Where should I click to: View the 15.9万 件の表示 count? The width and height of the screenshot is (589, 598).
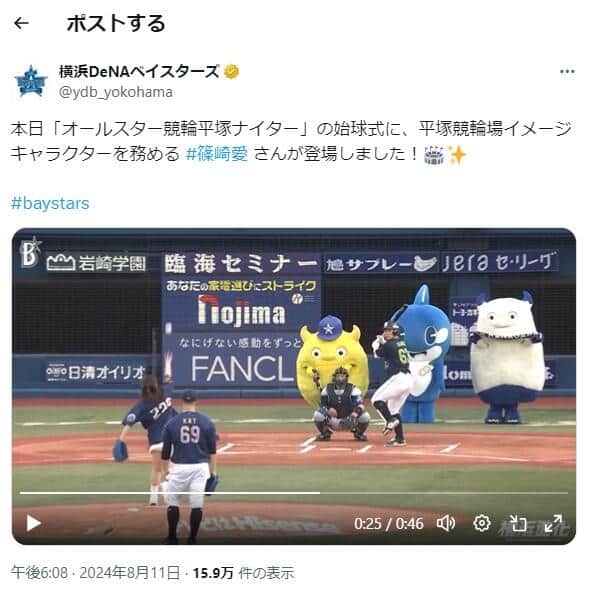point(243,572)
